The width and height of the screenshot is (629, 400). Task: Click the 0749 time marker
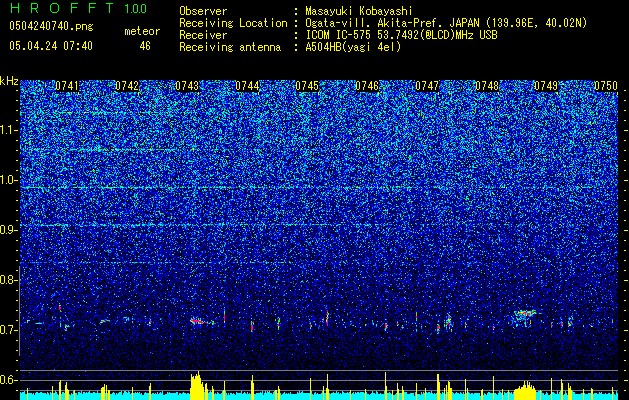(546, 86)
